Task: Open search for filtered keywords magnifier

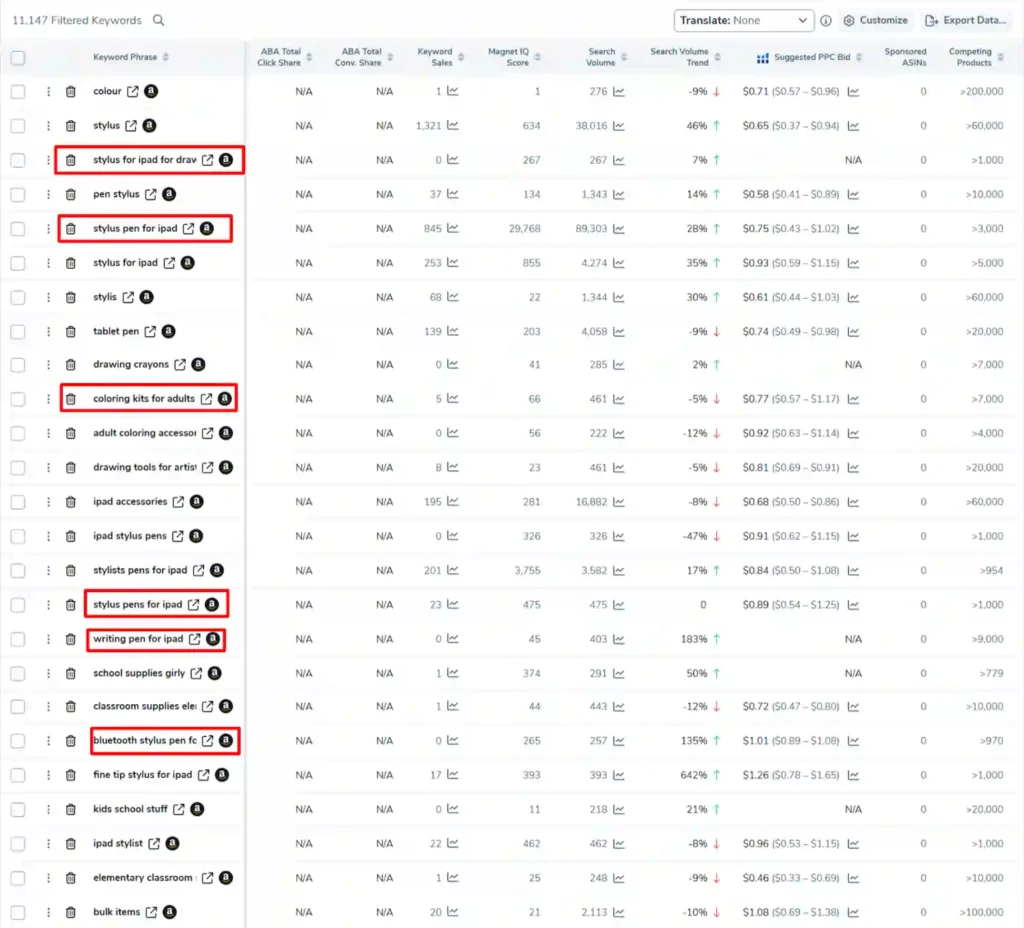Action: 159,20
